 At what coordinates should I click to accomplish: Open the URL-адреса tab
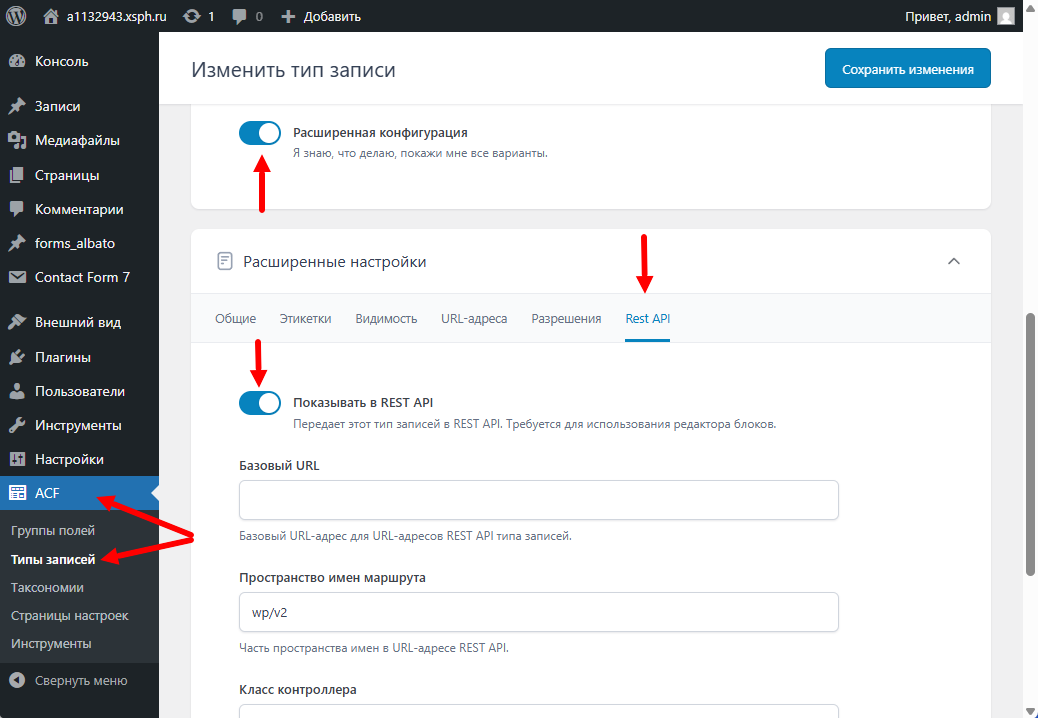click(x=474, y=319)
